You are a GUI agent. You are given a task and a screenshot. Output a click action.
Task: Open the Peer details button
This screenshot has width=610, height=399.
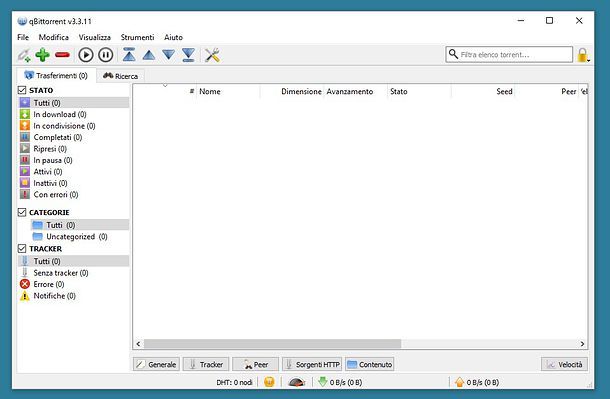click(x=256, y=364)
